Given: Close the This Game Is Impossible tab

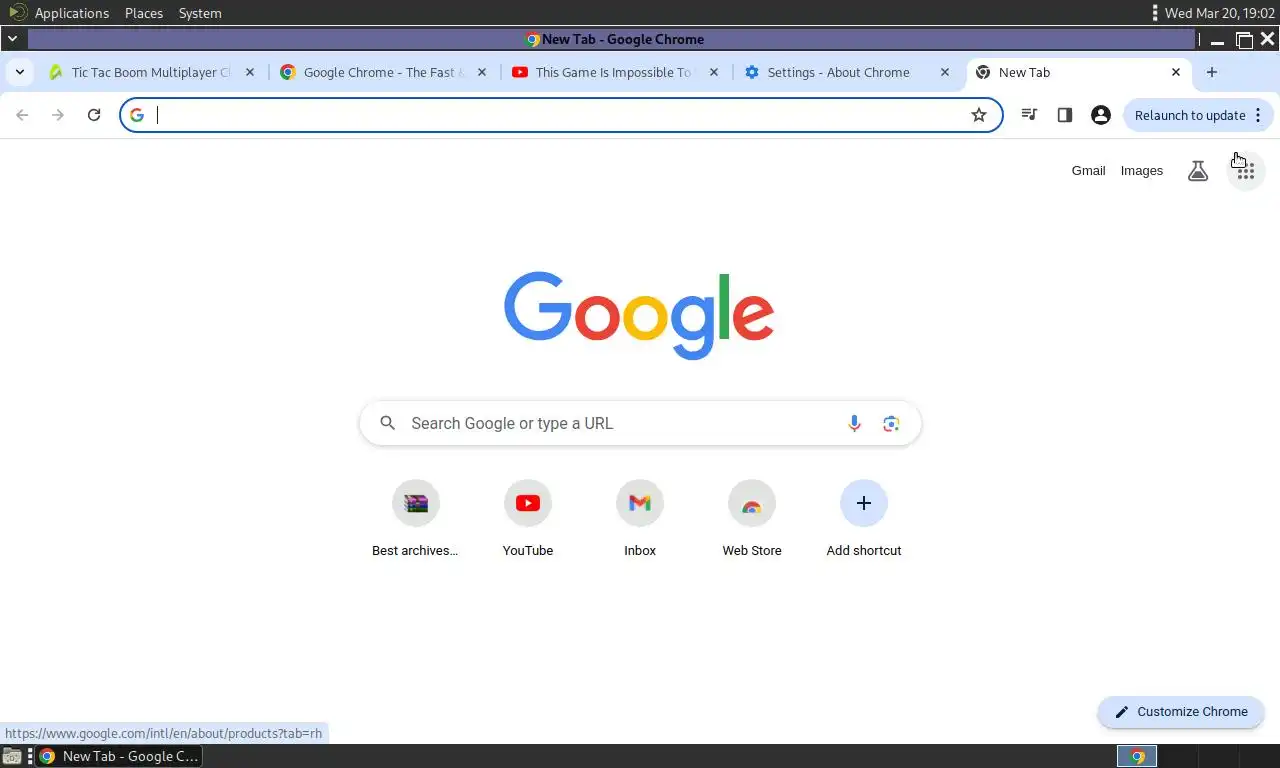Looking at the screenshot, I should click(x=714, y=72).
